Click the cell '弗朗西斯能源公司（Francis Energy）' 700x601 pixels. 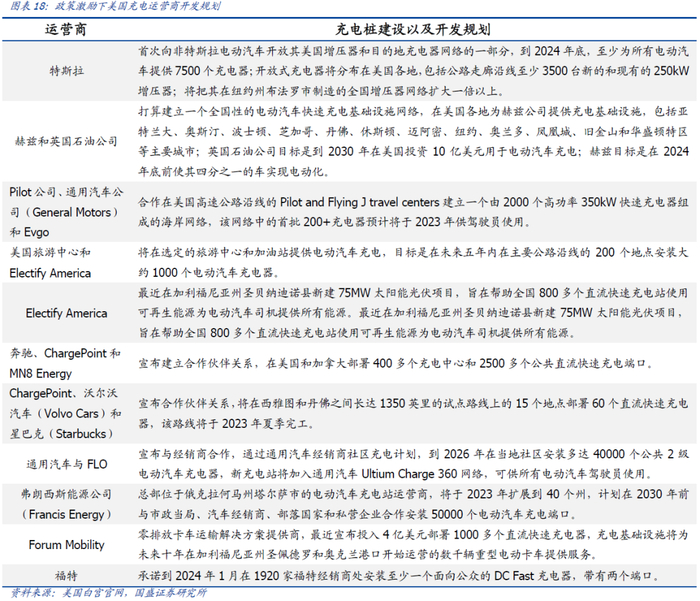(x=66, y=505)
